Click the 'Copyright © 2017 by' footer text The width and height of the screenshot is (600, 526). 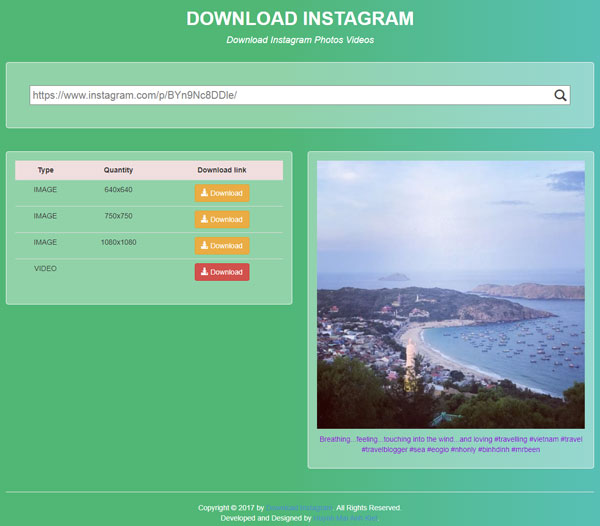[x=231, y=508]
